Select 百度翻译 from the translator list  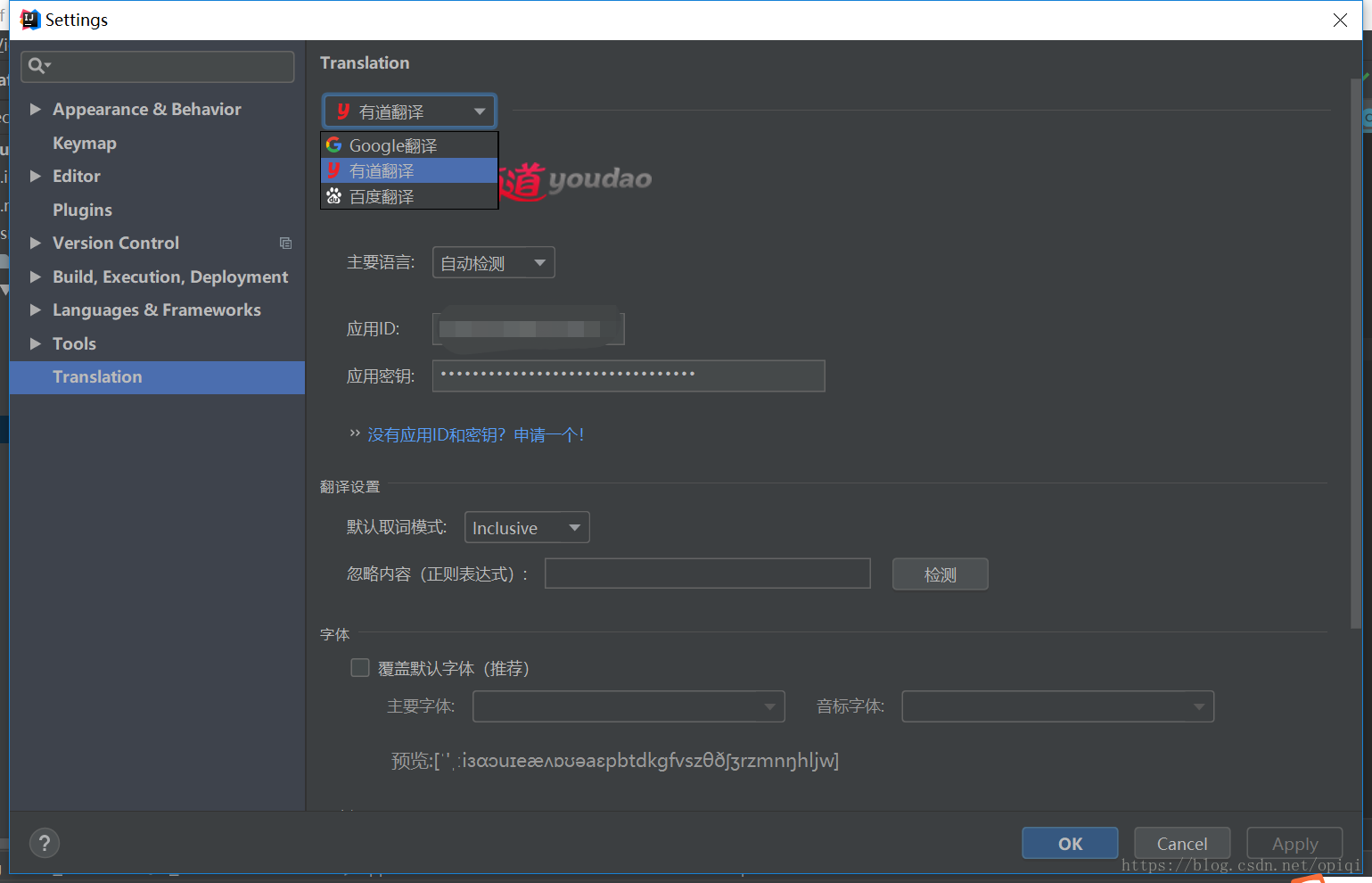point(409,196)
